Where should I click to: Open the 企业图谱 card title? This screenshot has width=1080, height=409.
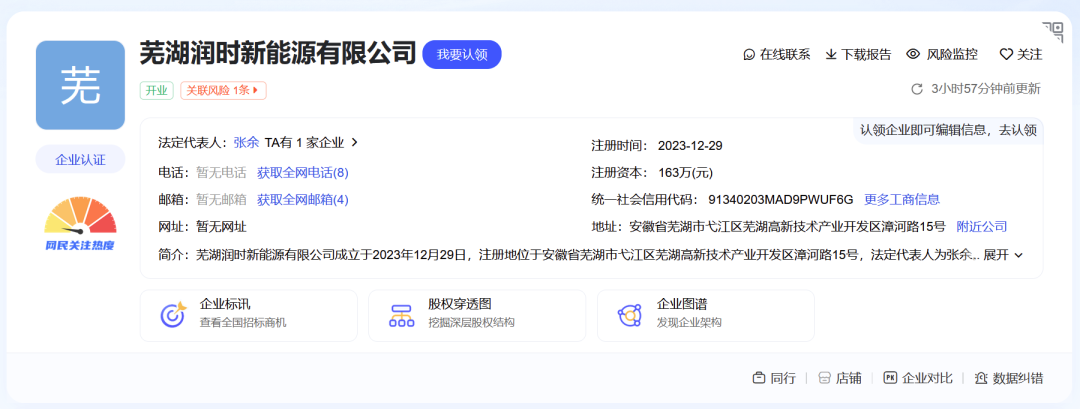682,304
